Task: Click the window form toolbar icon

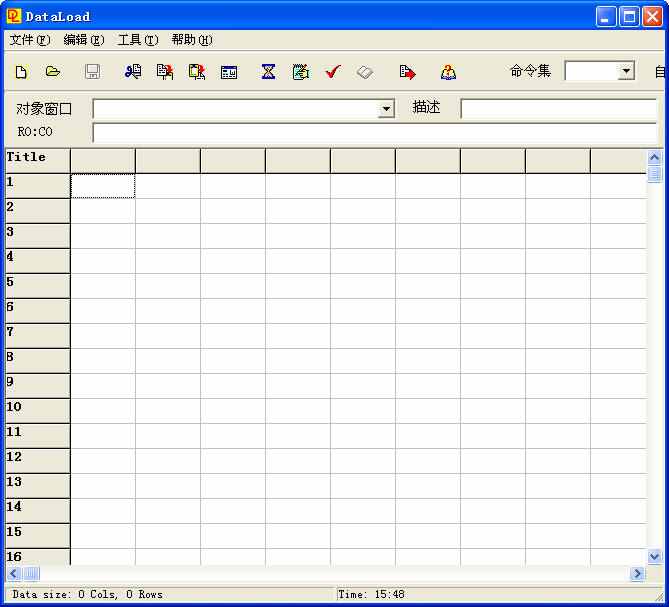Action: pyautogui.click(x=229, y=72)
